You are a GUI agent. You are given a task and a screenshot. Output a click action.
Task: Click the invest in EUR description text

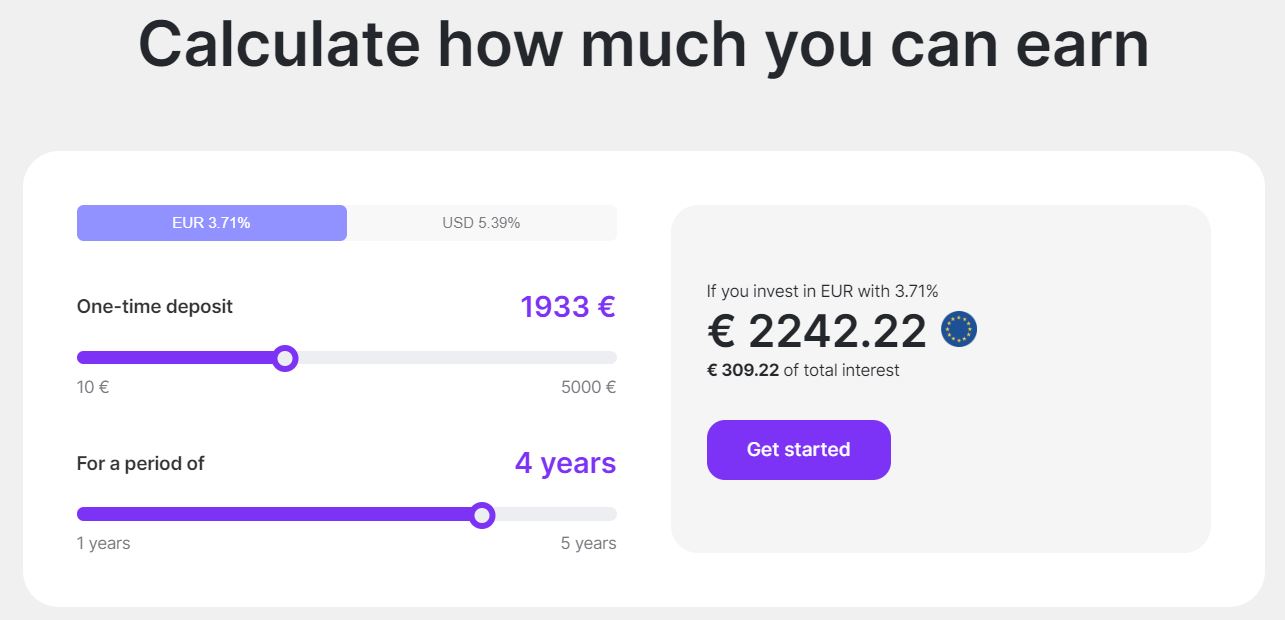tap(822, 290)
